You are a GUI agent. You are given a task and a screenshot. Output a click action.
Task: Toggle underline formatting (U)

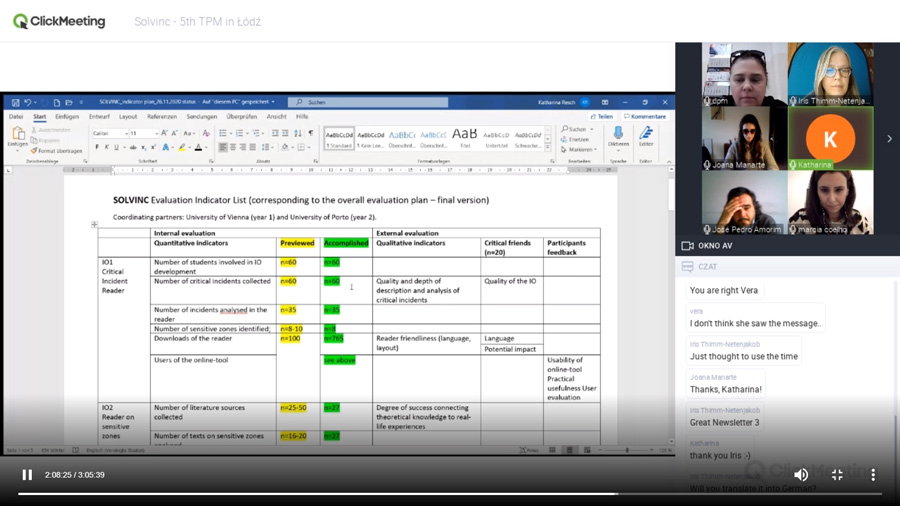(x=117, y=147)
